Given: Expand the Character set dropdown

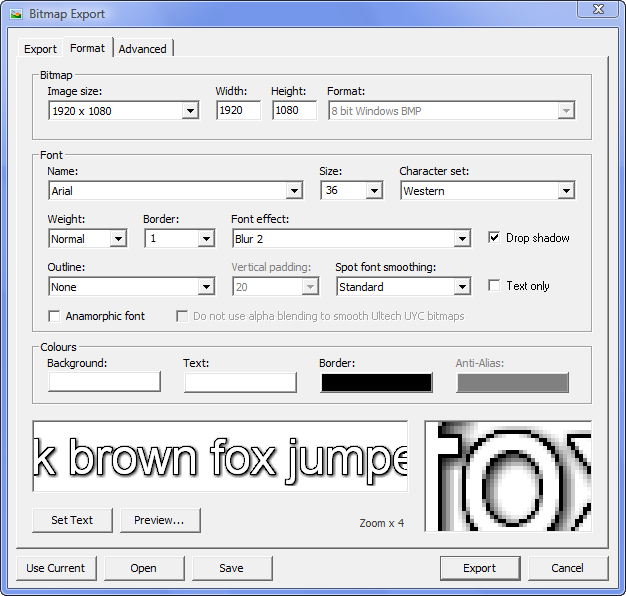Looking at the screenshot, I should tap(566, 191).
